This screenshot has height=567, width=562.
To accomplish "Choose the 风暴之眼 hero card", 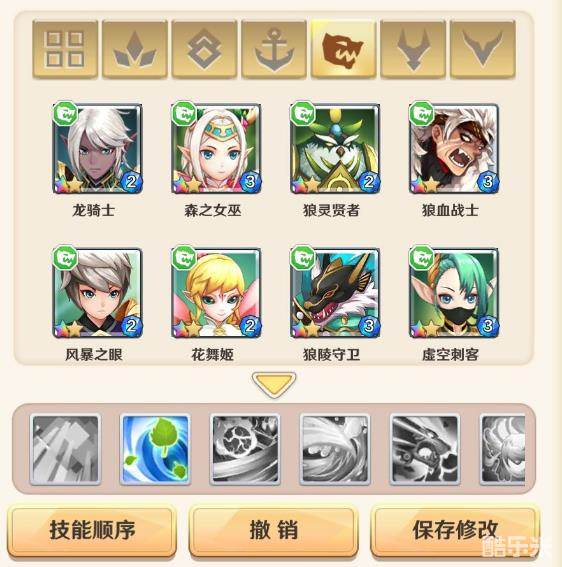I will coord(97,293).
